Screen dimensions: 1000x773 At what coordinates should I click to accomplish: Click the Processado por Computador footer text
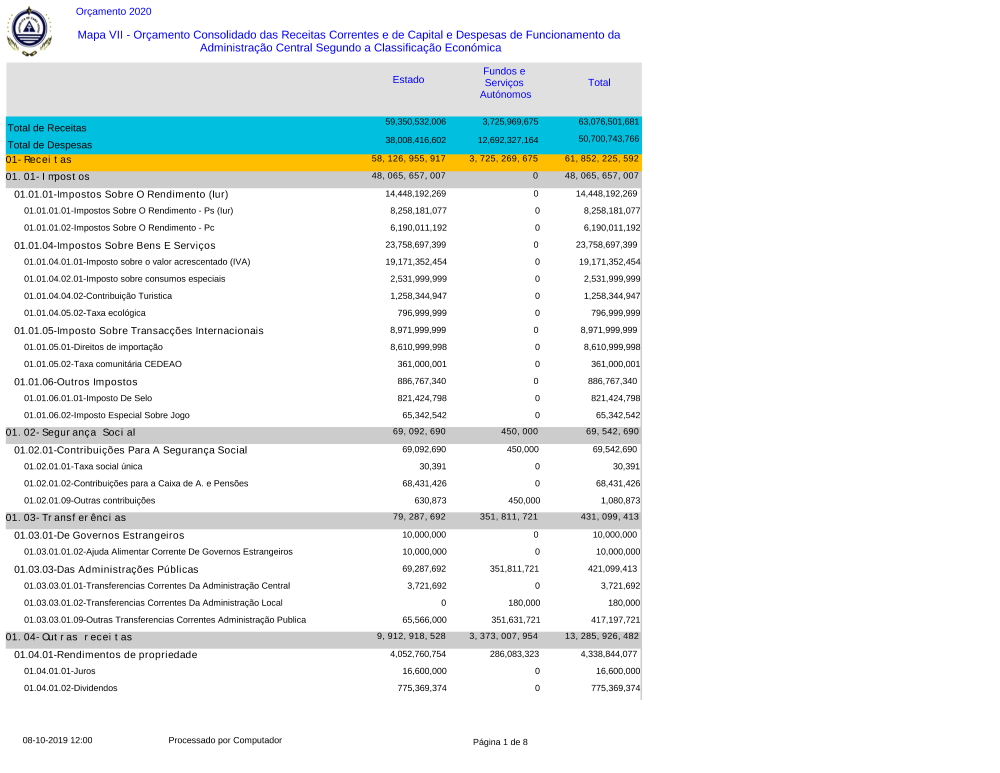click(x=225, y=740)
